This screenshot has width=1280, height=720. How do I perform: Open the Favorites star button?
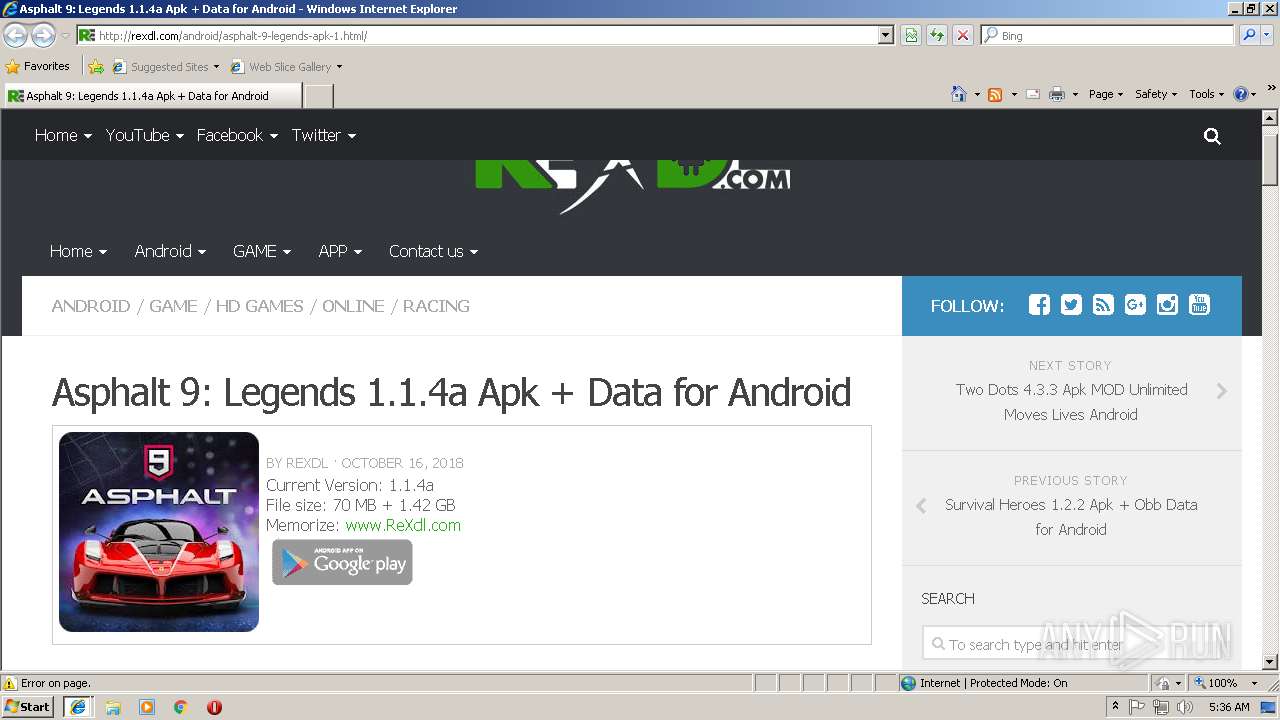pyautogui.click(x=38, y=67)
